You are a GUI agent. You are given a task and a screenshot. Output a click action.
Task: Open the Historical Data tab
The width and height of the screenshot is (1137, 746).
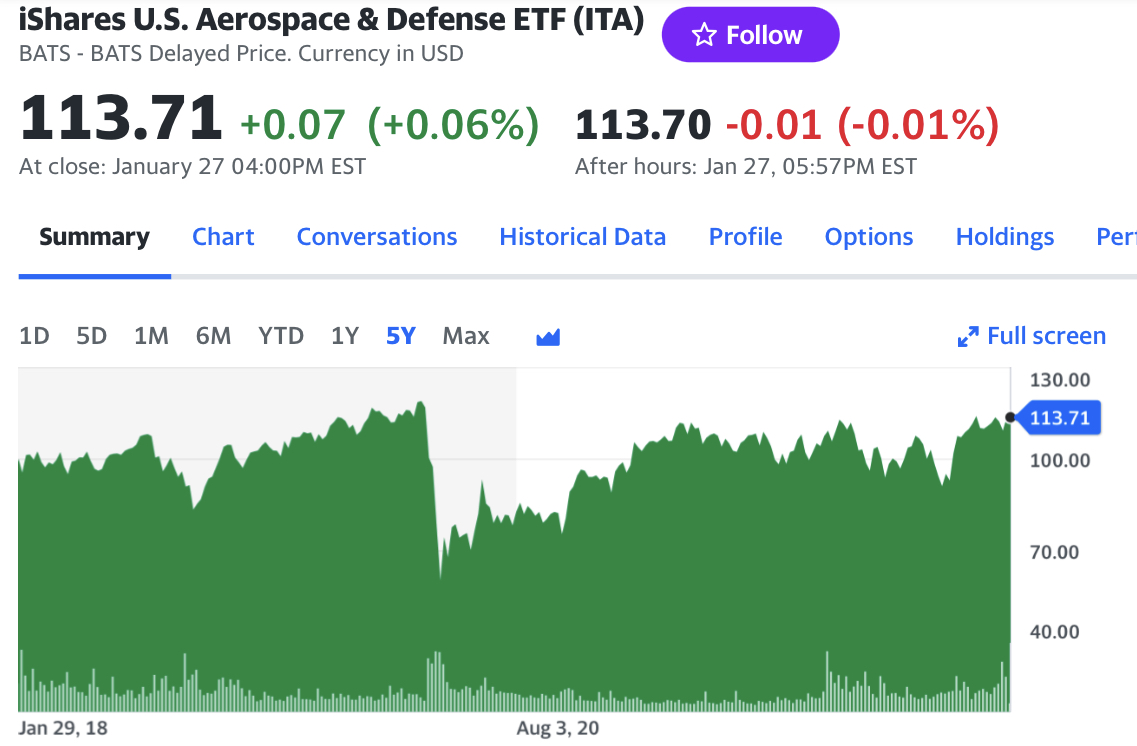[x=582, y=237]
